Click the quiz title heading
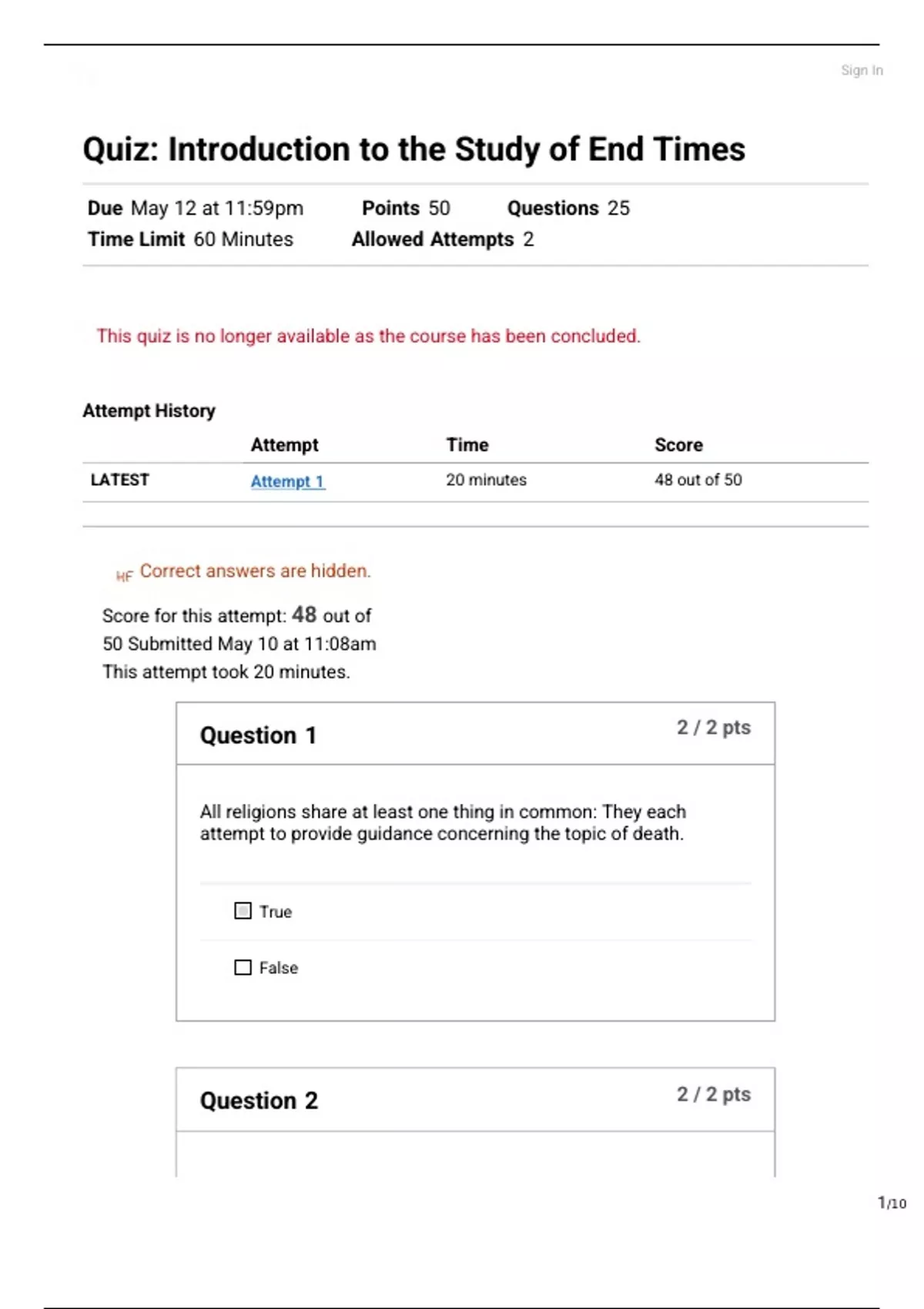 [413, 149]
